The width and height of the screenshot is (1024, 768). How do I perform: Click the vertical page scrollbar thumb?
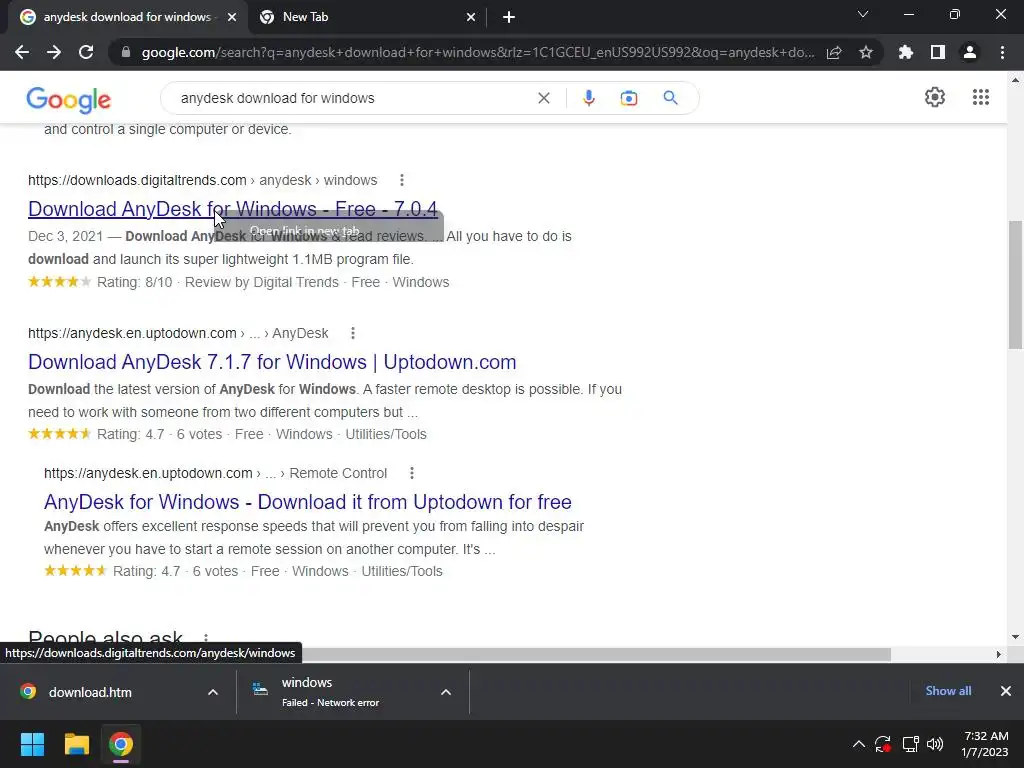point(1015,285)
